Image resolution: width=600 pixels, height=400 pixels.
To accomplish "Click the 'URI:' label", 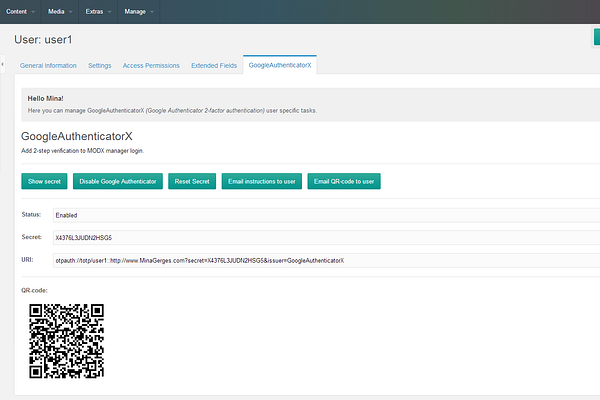I will [x=27, y=260].
